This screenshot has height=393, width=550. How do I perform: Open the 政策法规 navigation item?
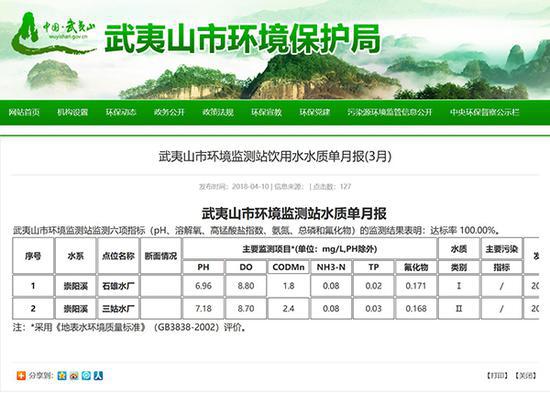tap(218, 112)
